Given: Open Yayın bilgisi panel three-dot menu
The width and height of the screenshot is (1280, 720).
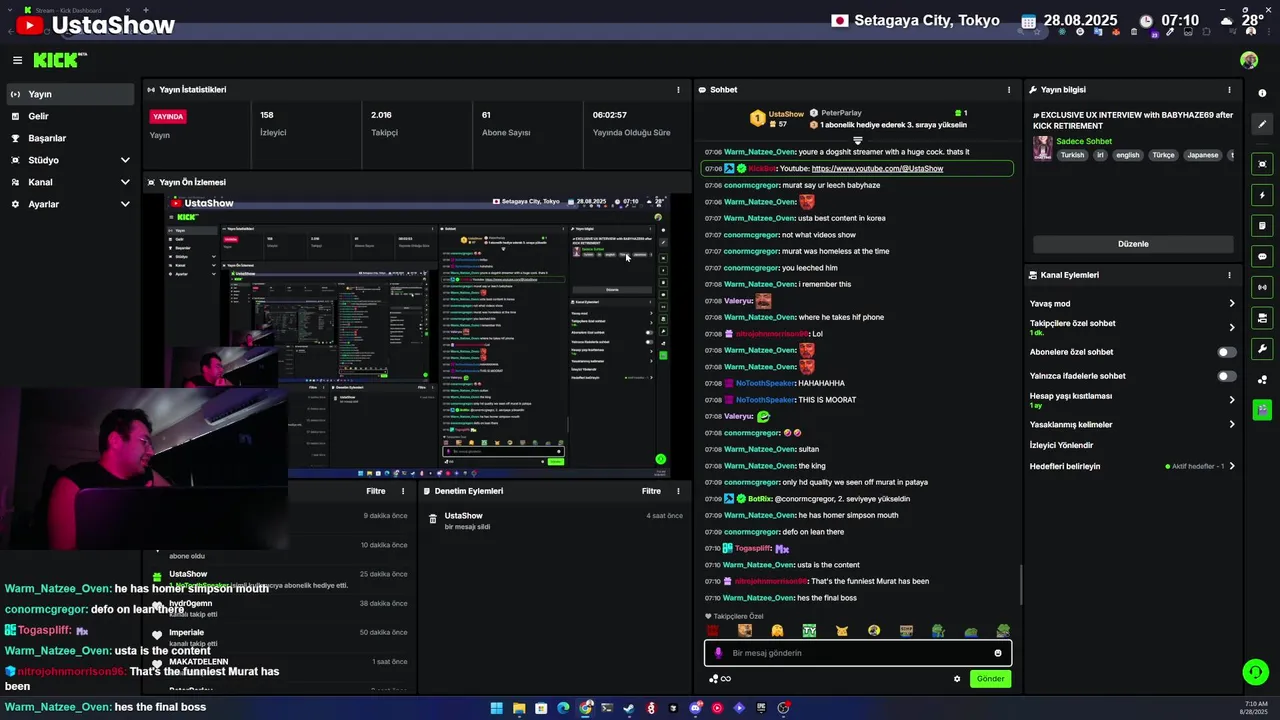Looking at the screenshot, I should 1229,90.
